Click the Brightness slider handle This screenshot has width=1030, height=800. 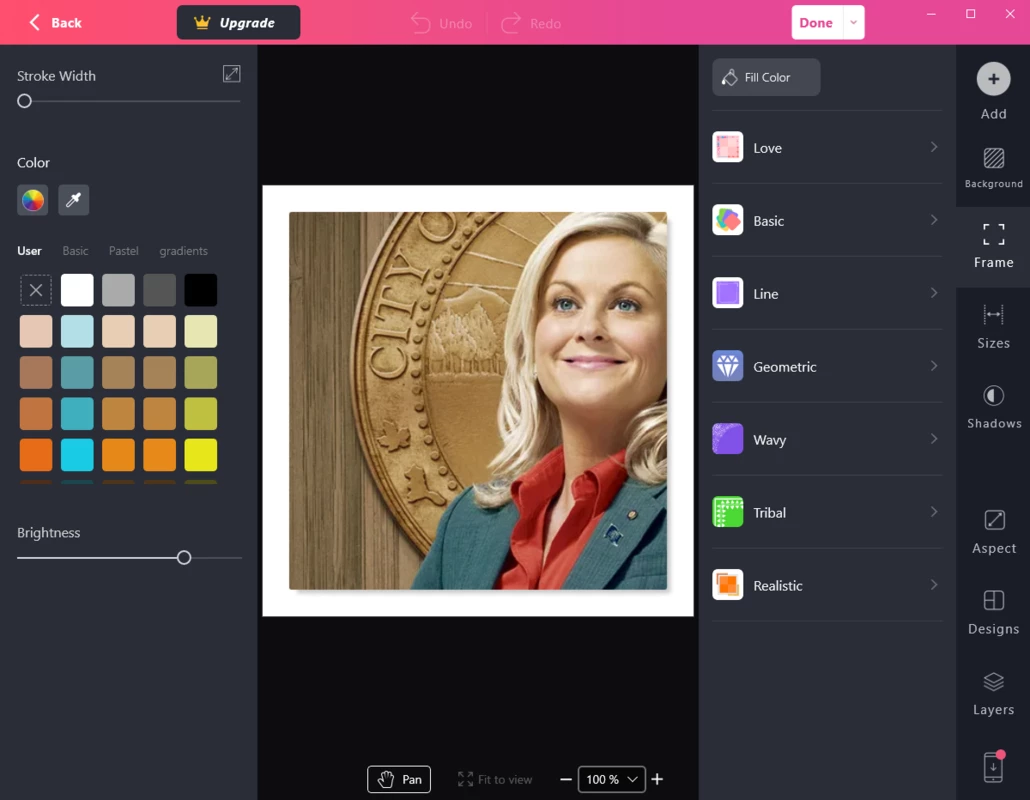pos(184,558)
